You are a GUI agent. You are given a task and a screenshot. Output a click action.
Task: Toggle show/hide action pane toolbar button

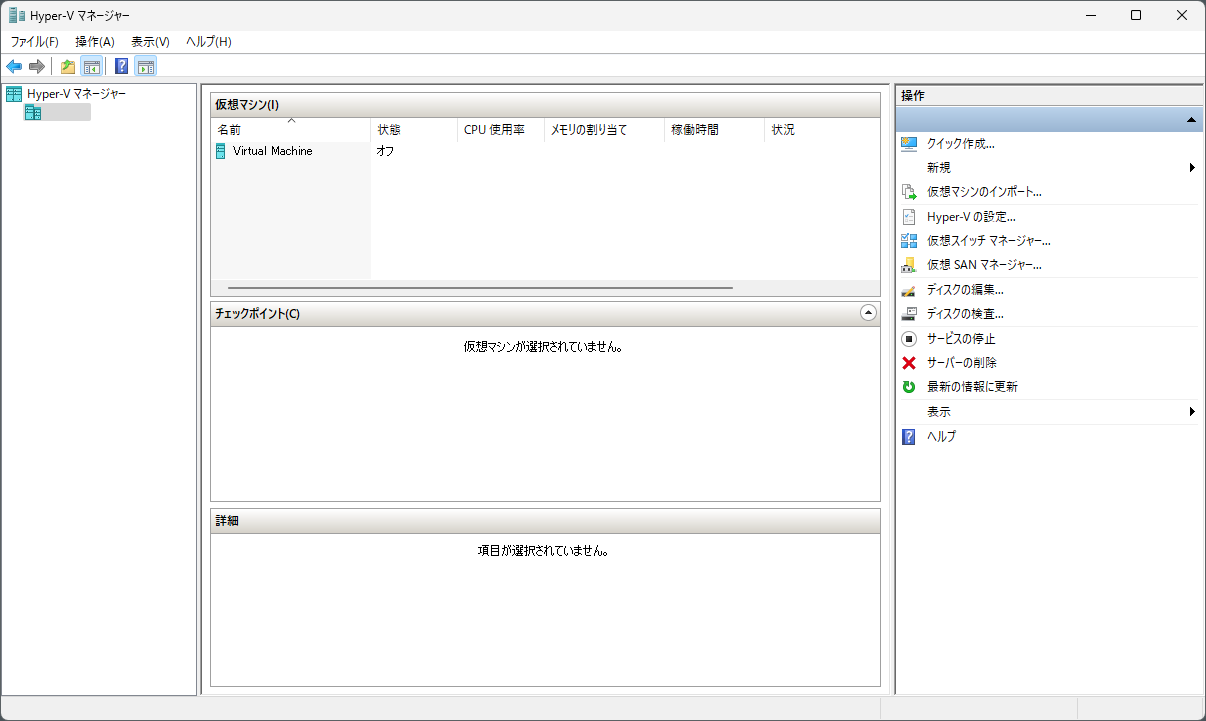click(146, 67)
